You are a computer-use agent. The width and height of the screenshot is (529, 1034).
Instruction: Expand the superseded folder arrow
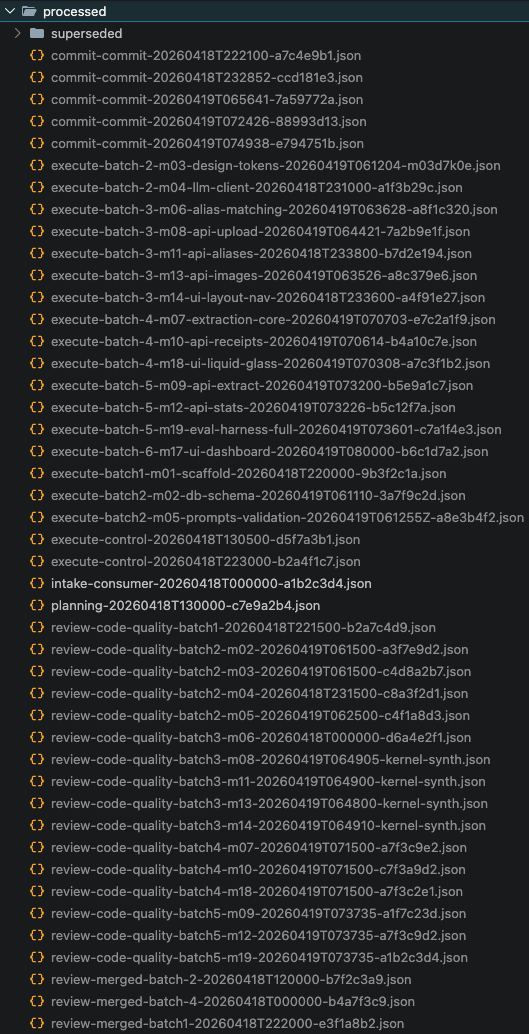[18, 33]
